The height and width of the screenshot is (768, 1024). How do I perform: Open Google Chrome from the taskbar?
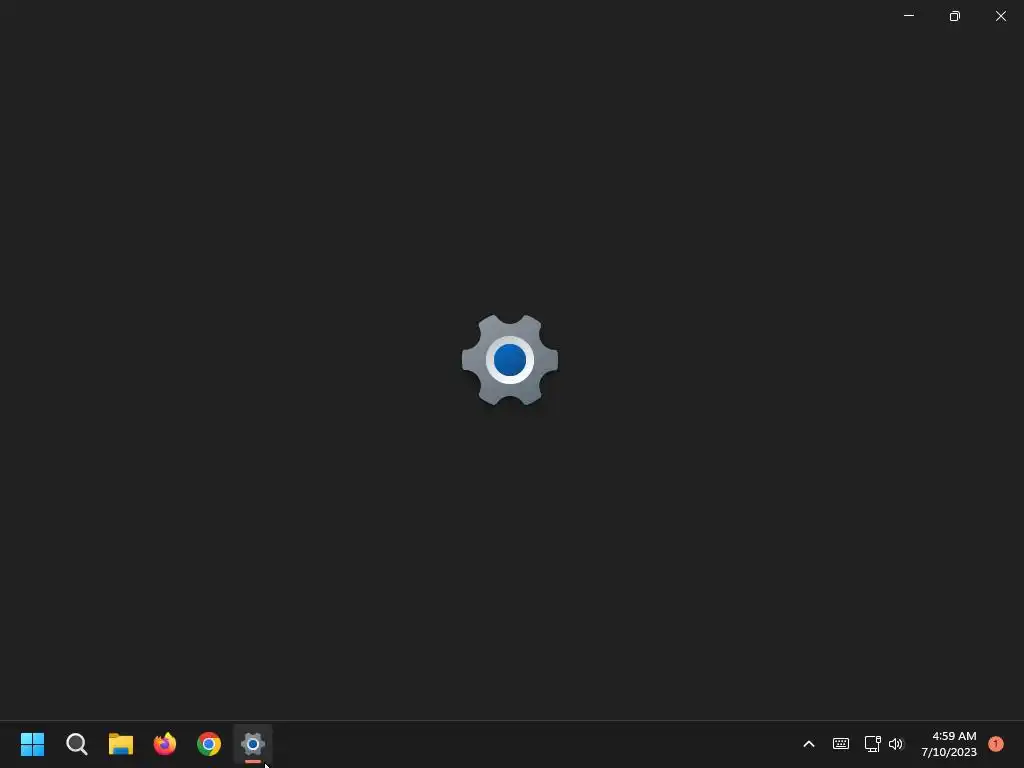point(209,744)
